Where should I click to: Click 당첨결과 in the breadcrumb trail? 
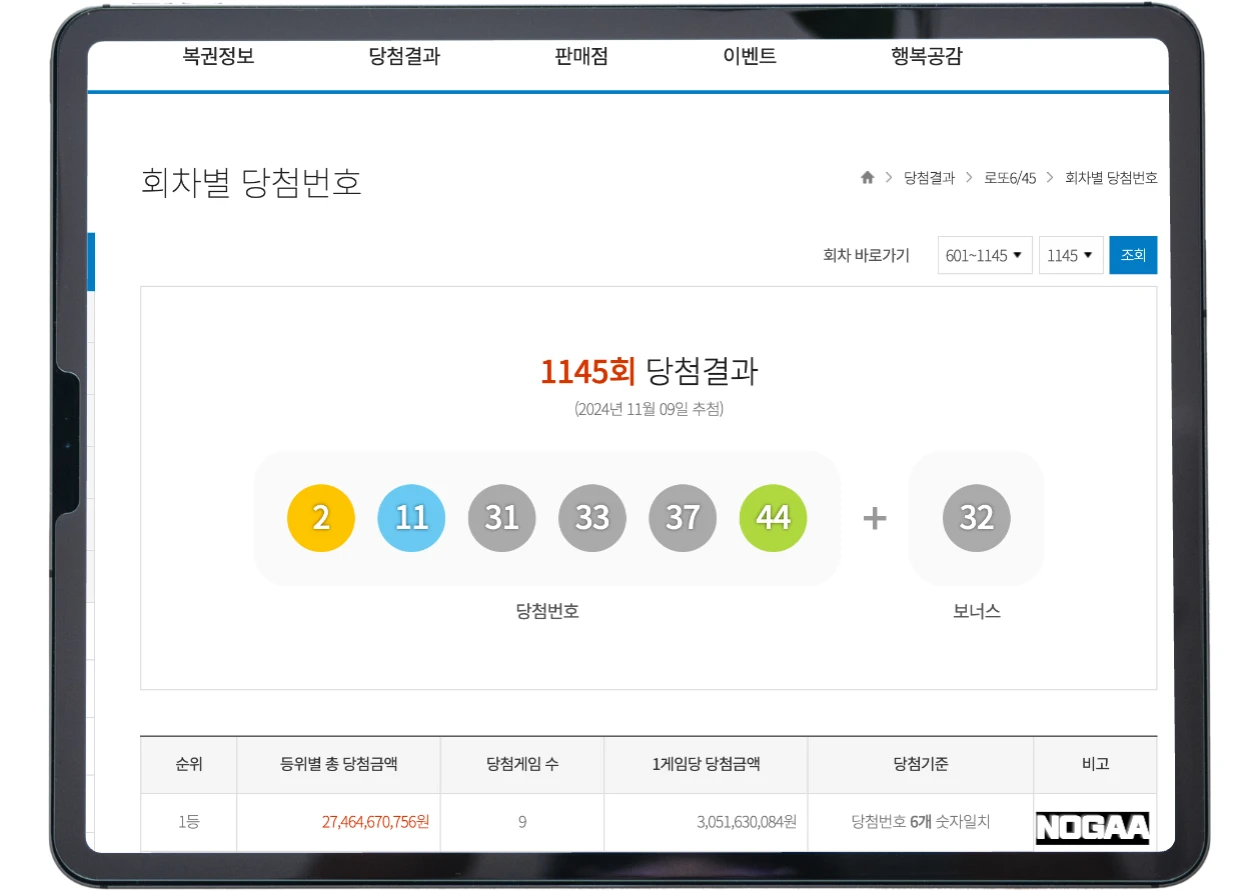tap(929, 177)
